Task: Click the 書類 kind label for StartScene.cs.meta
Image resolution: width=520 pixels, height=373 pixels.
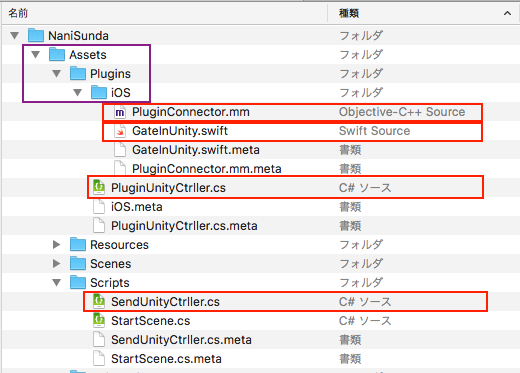Action: point(350,359)
